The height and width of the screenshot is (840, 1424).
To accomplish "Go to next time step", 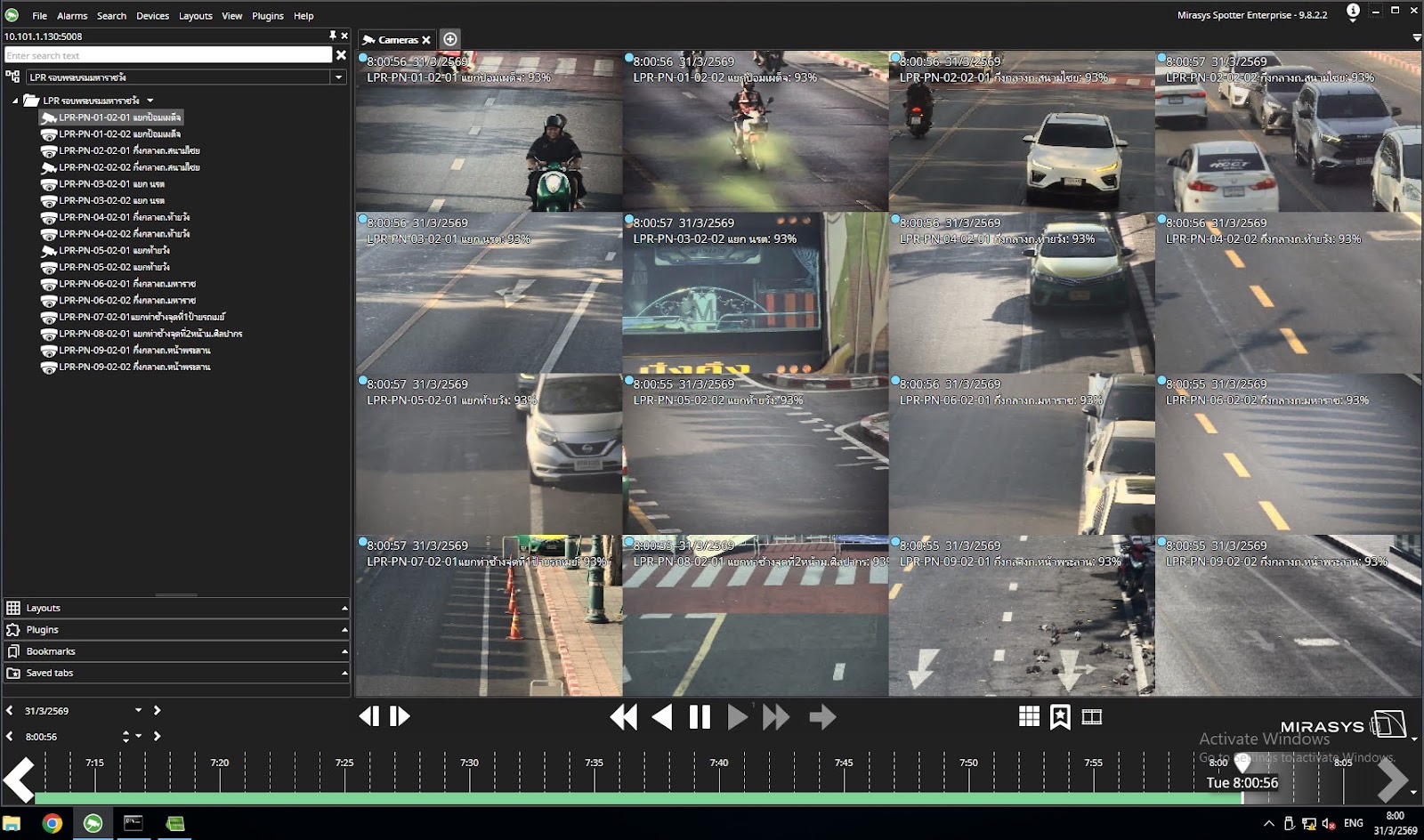I will coord(157,737).
